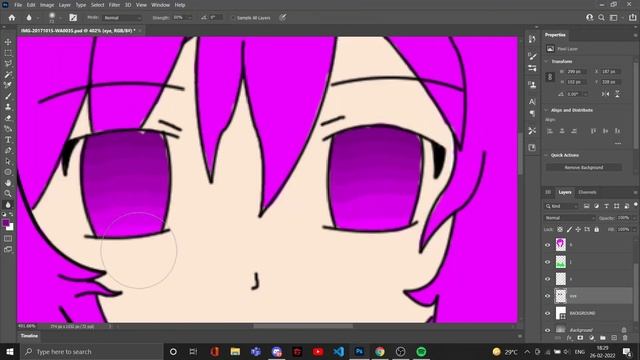Select the Zoom tool in the toolbar
Image resolution: width=640 pixels, height=360 pixels.
tap(8, 193)
